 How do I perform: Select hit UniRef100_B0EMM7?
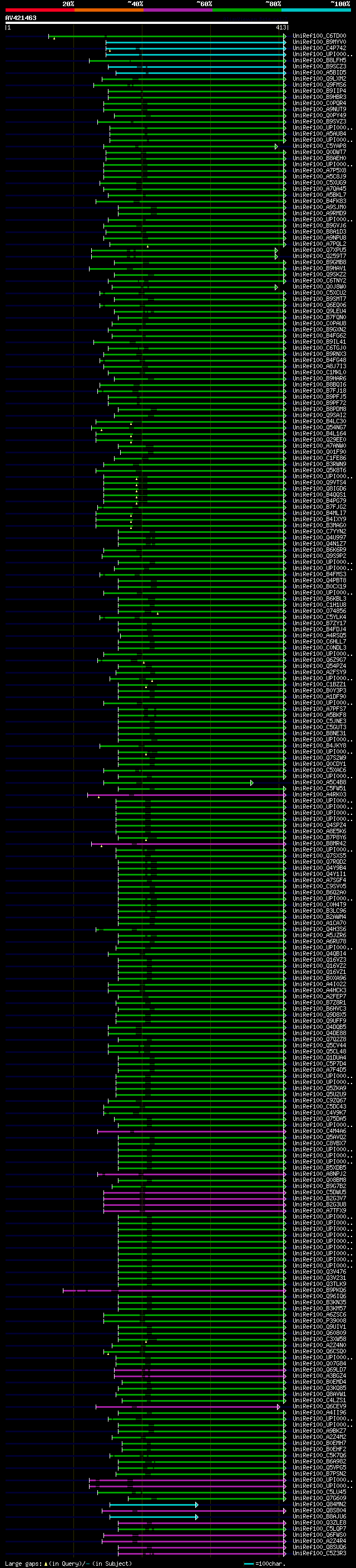[319, 1443]
